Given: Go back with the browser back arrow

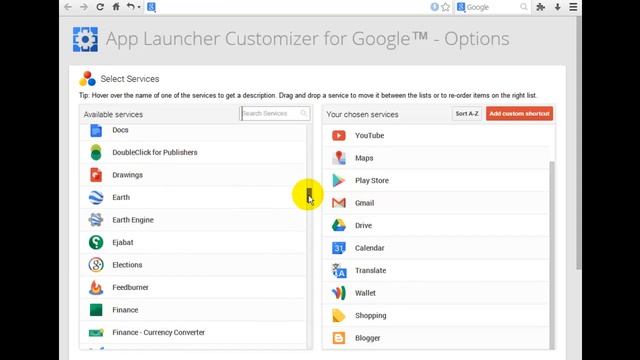Looking at the screenshot, I should pyautogui.click(x=68, y=7).
